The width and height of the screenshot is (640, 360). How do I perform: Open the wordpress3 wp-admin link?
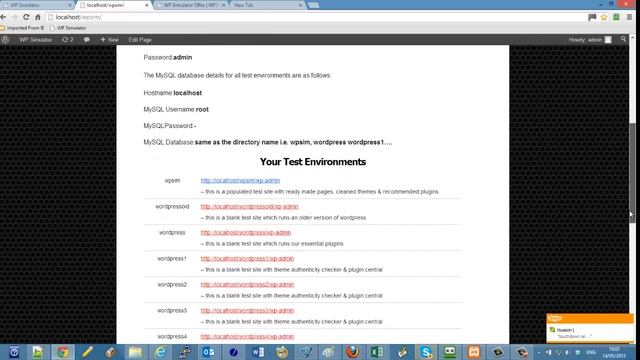pyautogui.click(x=247, y=311)
